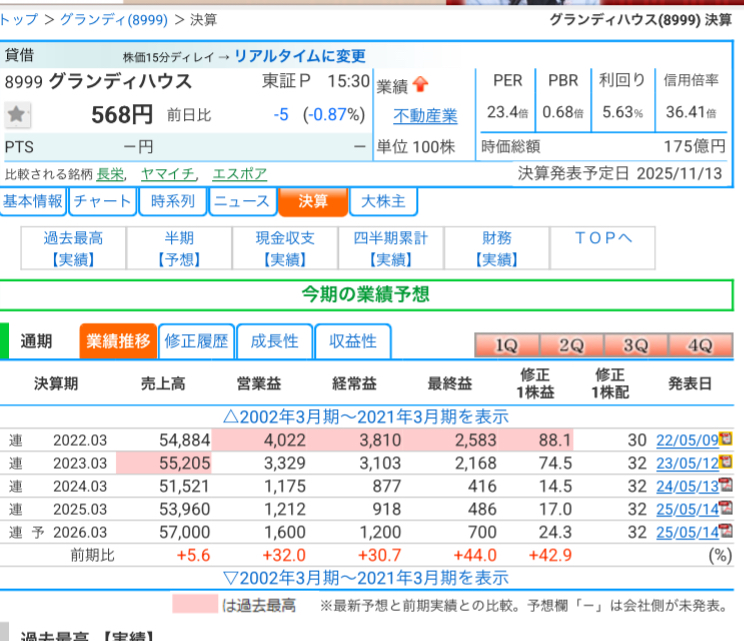744x641 pixels.
Task: Open the disclosure icon beside 23/05/12
Action: click(x=726, y=463)
